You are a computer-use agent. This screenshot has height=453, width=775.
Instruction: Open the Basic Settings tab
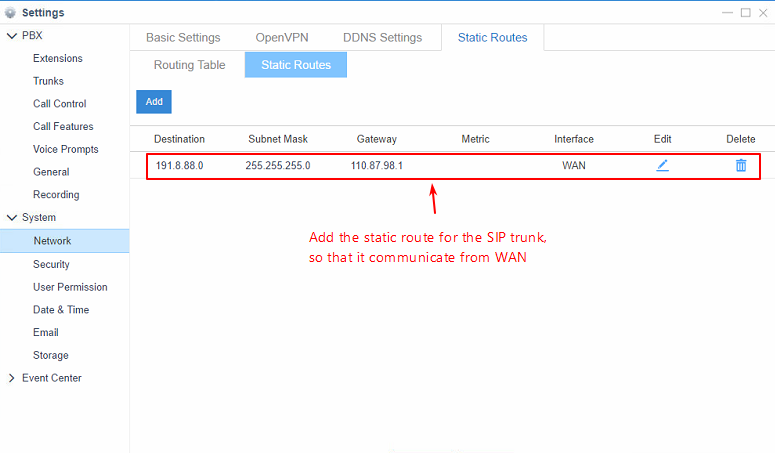point(183,38)
